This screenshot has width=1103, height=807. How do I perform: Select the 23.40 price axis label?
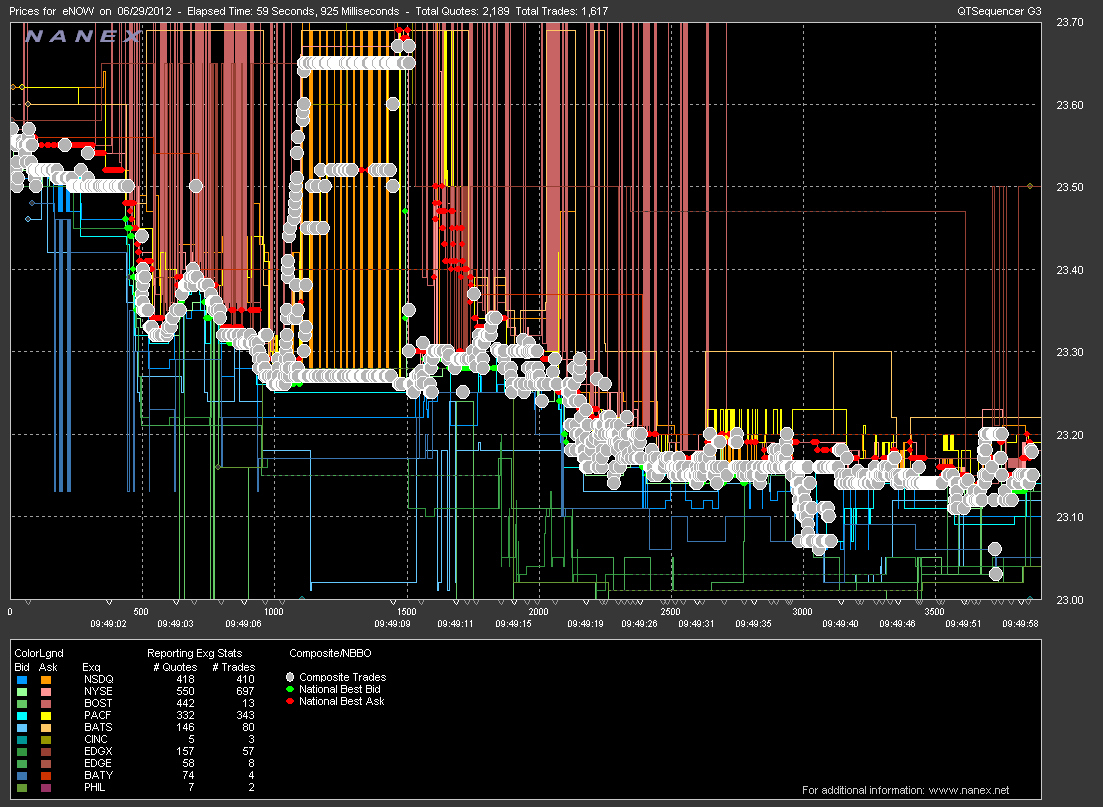coord(1070,270)
